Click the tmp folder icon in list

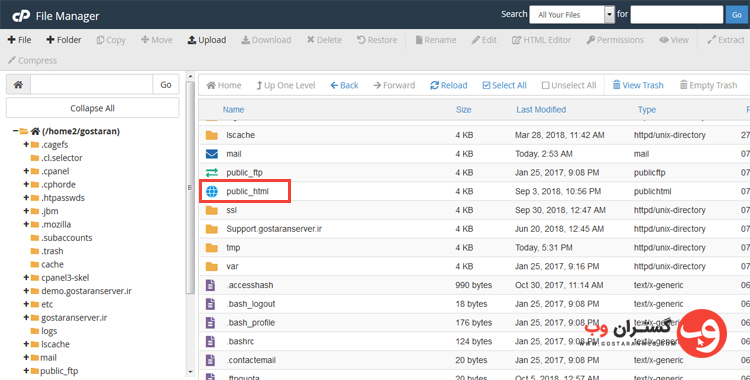211,247
